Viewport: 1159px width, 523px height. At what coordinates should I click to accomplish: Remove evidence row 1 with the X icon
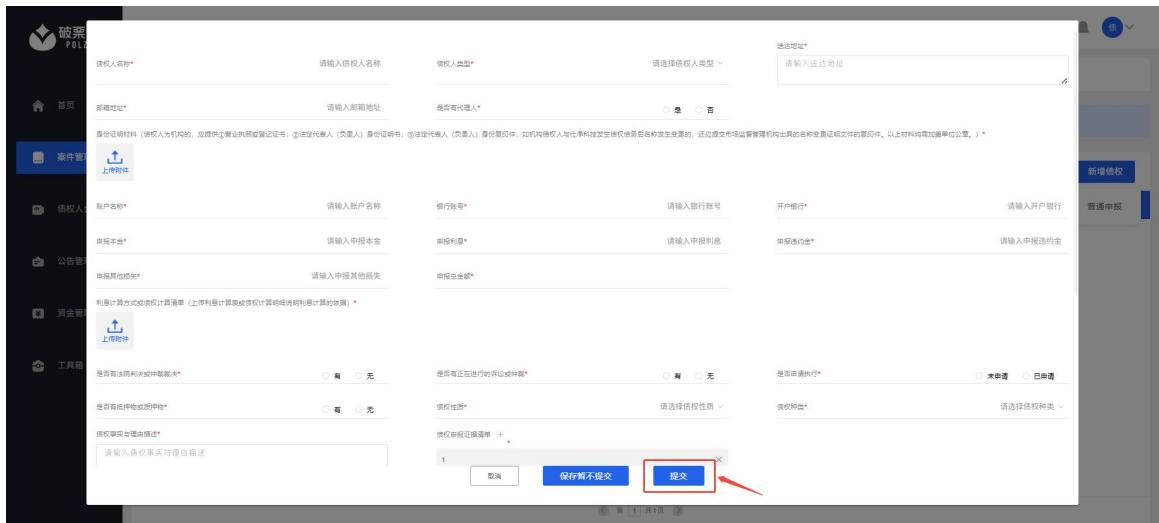pos(718,459)
